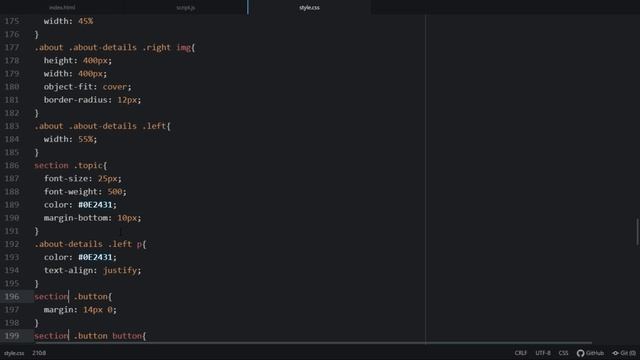Click the p selector on line 192
The width and height of the screenshot is (640, 360).
(x=139, y=244)
